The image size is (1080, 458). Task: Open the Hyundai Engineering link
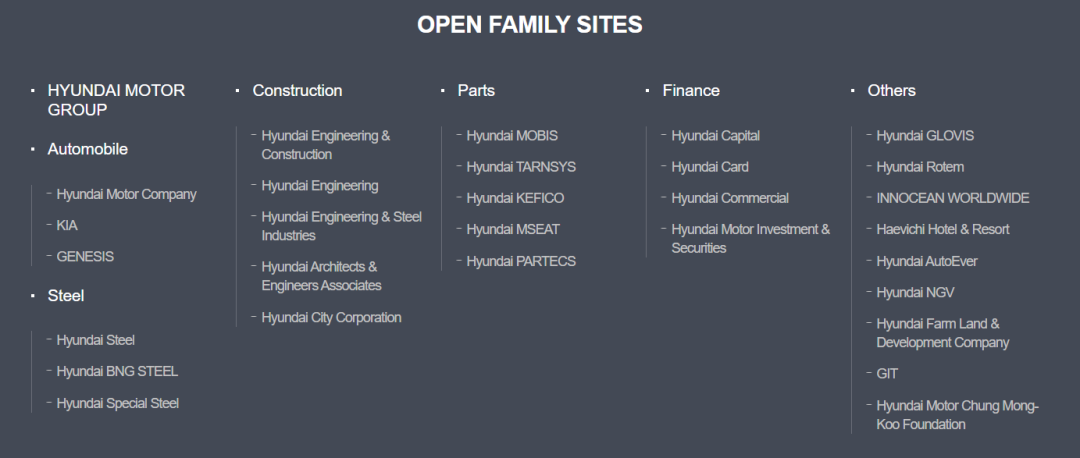tap(320, 186)
